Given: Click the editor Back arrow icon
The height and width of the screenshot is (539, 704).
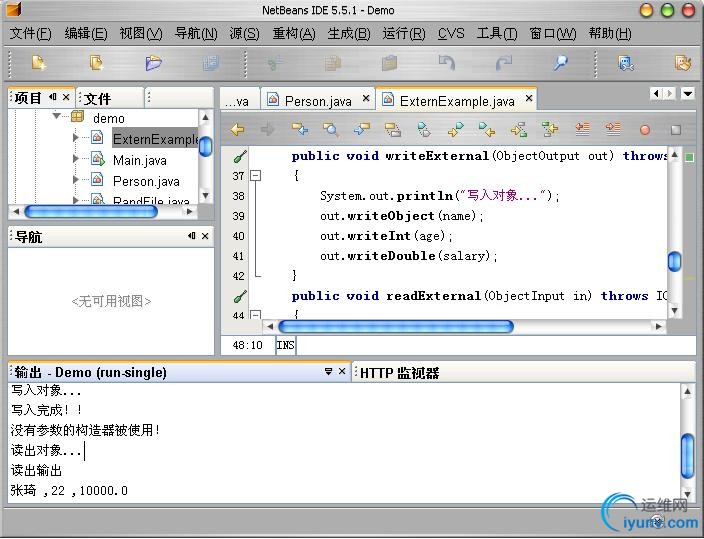Looking at the screenshot, I should pos(238,129).
